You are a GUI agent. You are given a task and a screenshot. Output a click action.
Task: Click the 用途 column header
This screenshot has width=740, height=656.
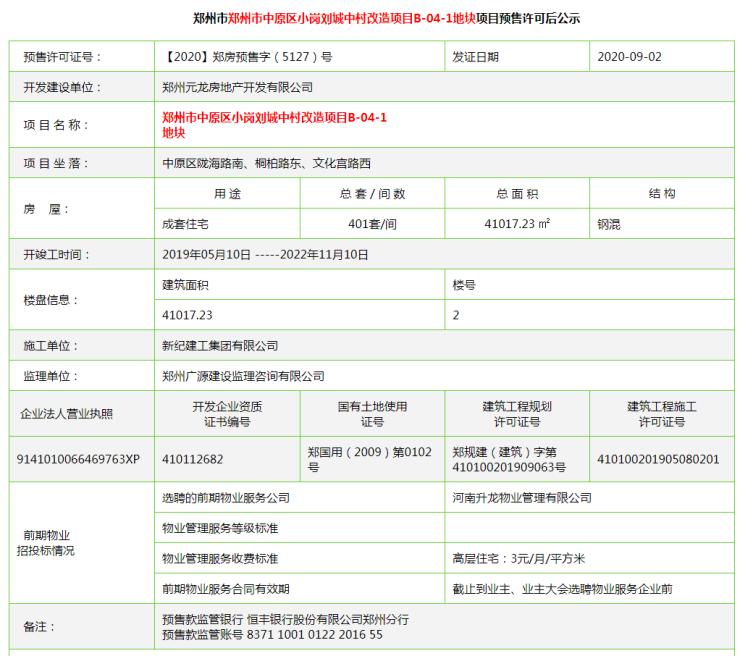pyautogui.click(x=227, y=193)
